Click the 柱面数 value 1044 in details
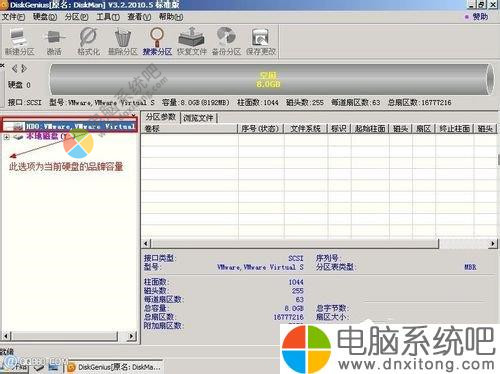500x374 pixels. click(296, 282)
